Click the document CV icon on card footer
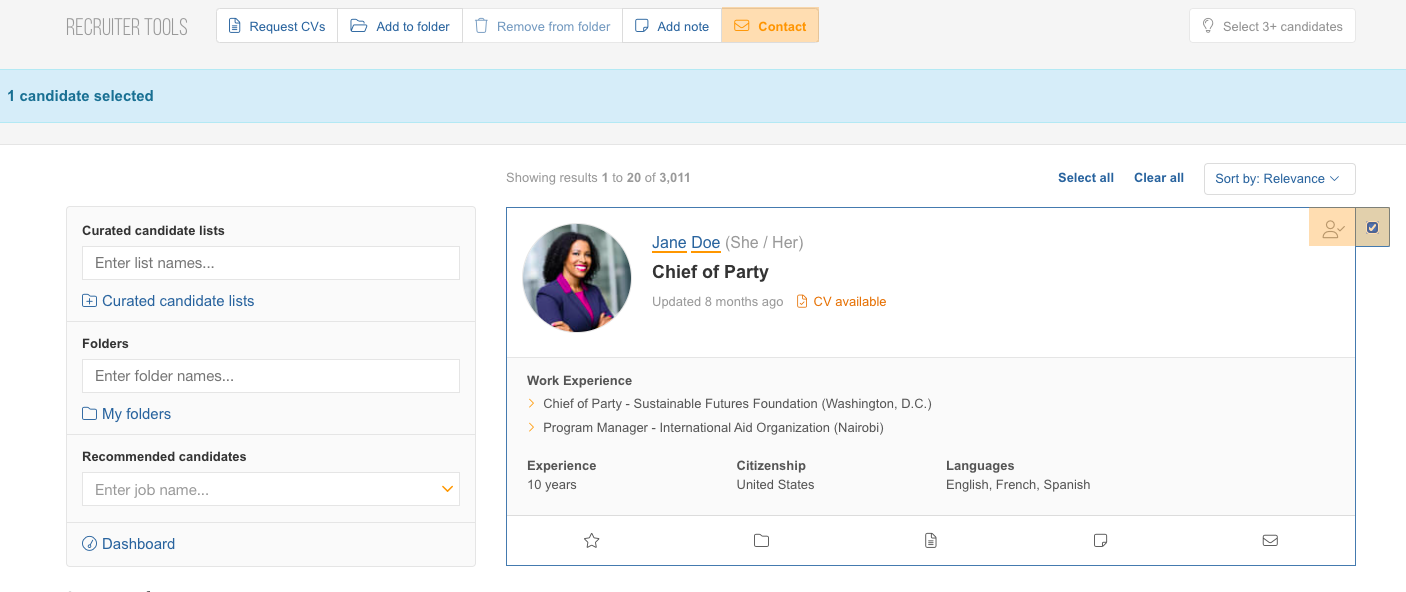This screenshot has height=592, width=1406. (x=931, y=541)
